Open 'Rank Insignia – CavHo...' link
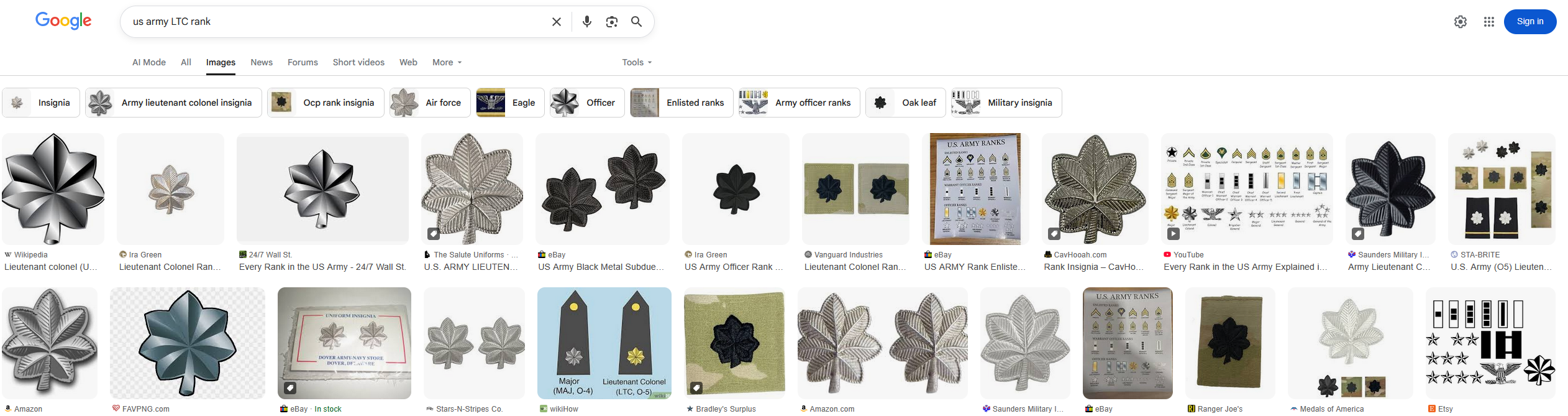 [x=1093, y=267]
